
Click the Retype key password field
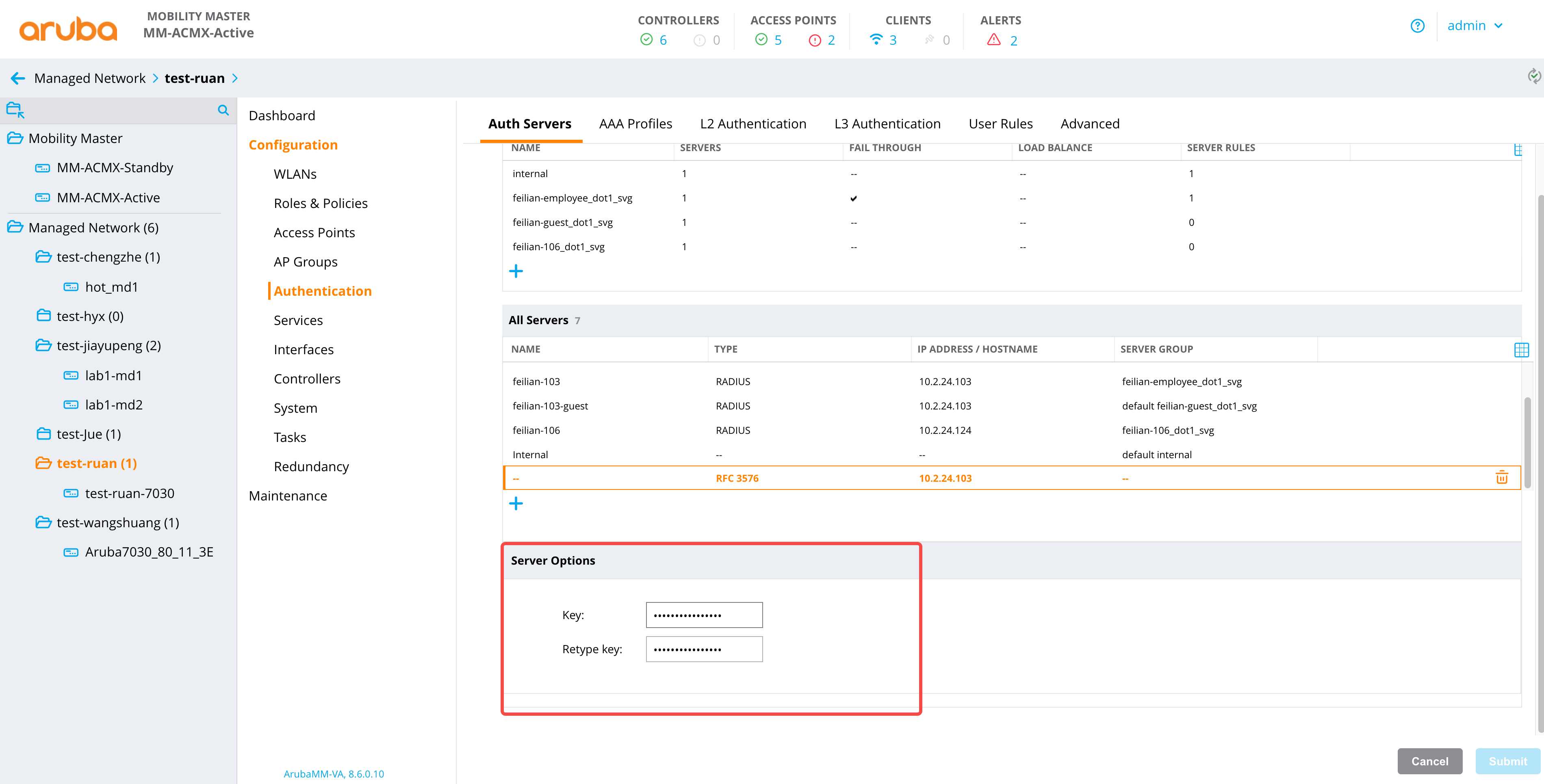click(704, 649)
